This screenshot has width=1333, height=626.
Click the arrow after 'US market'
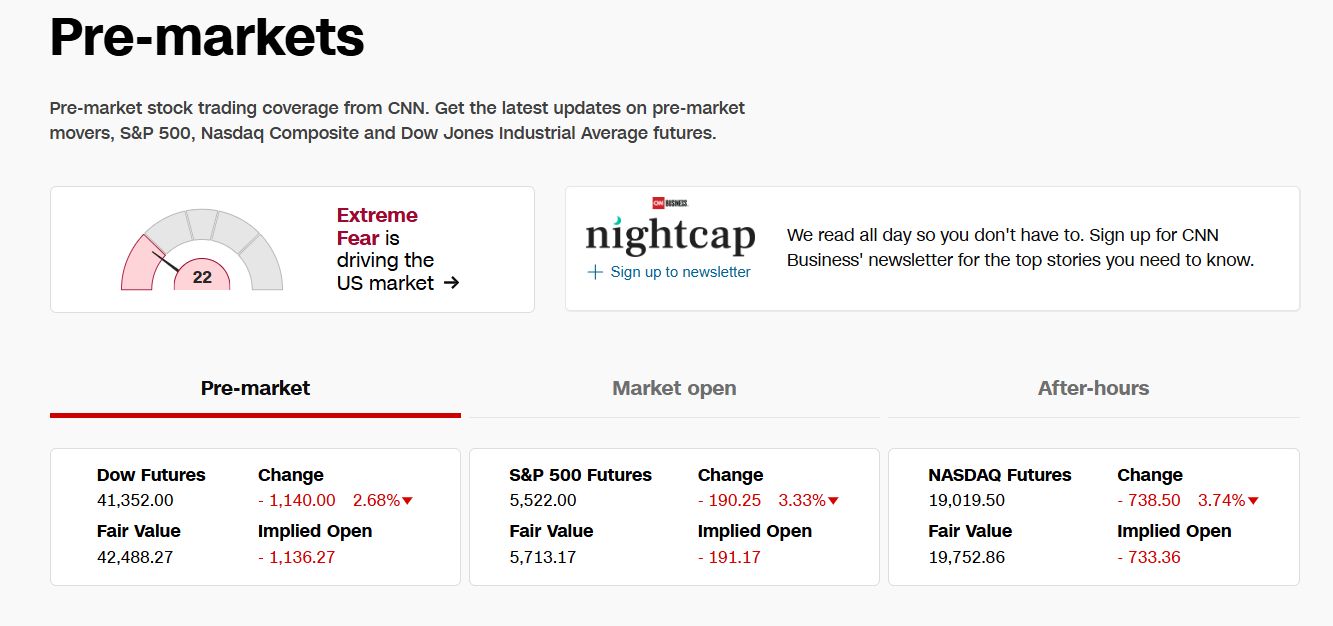click(x=451, y=283)
